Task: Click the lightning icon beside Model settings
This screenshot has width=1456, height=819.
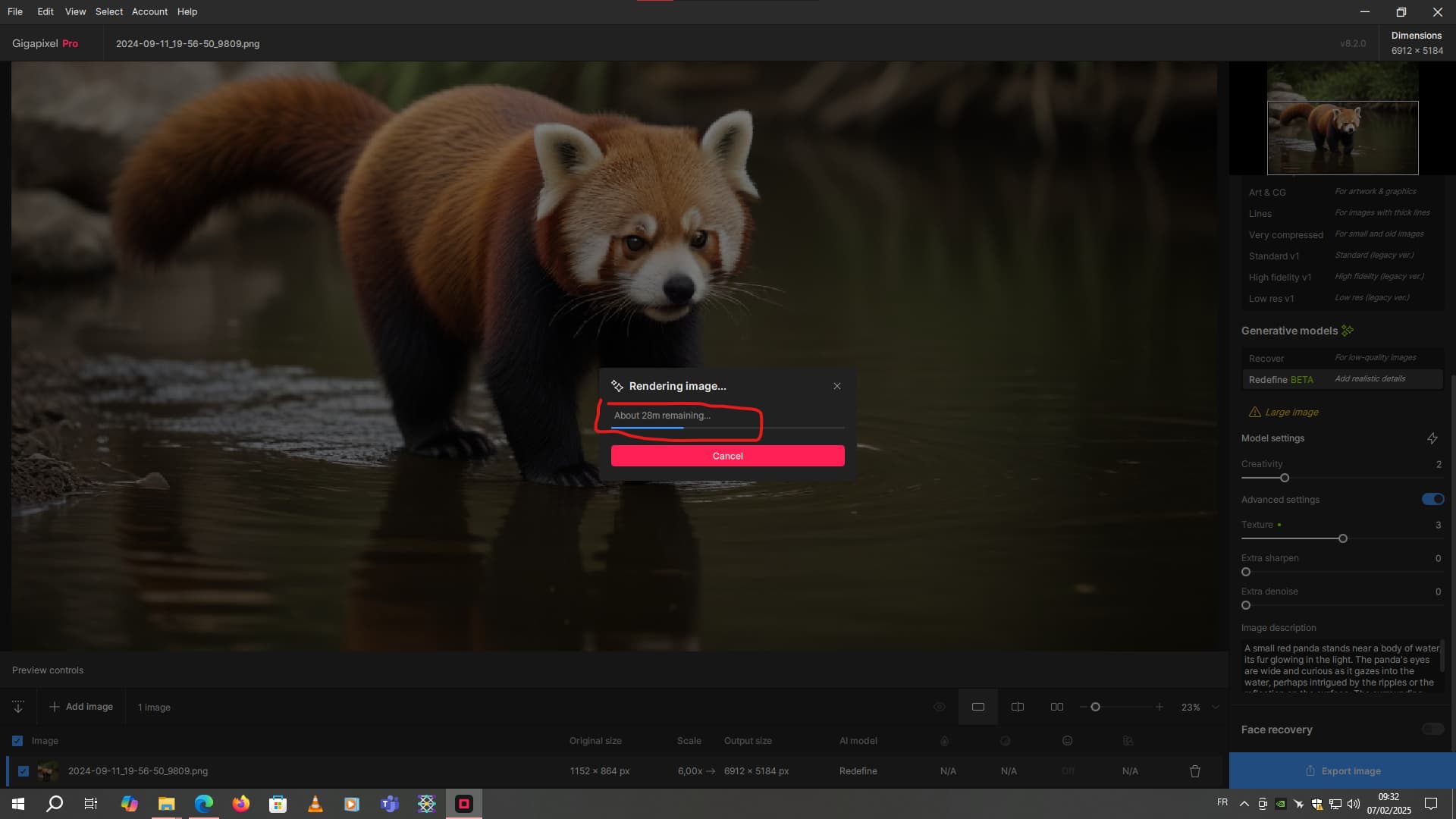Action: 1432,438
